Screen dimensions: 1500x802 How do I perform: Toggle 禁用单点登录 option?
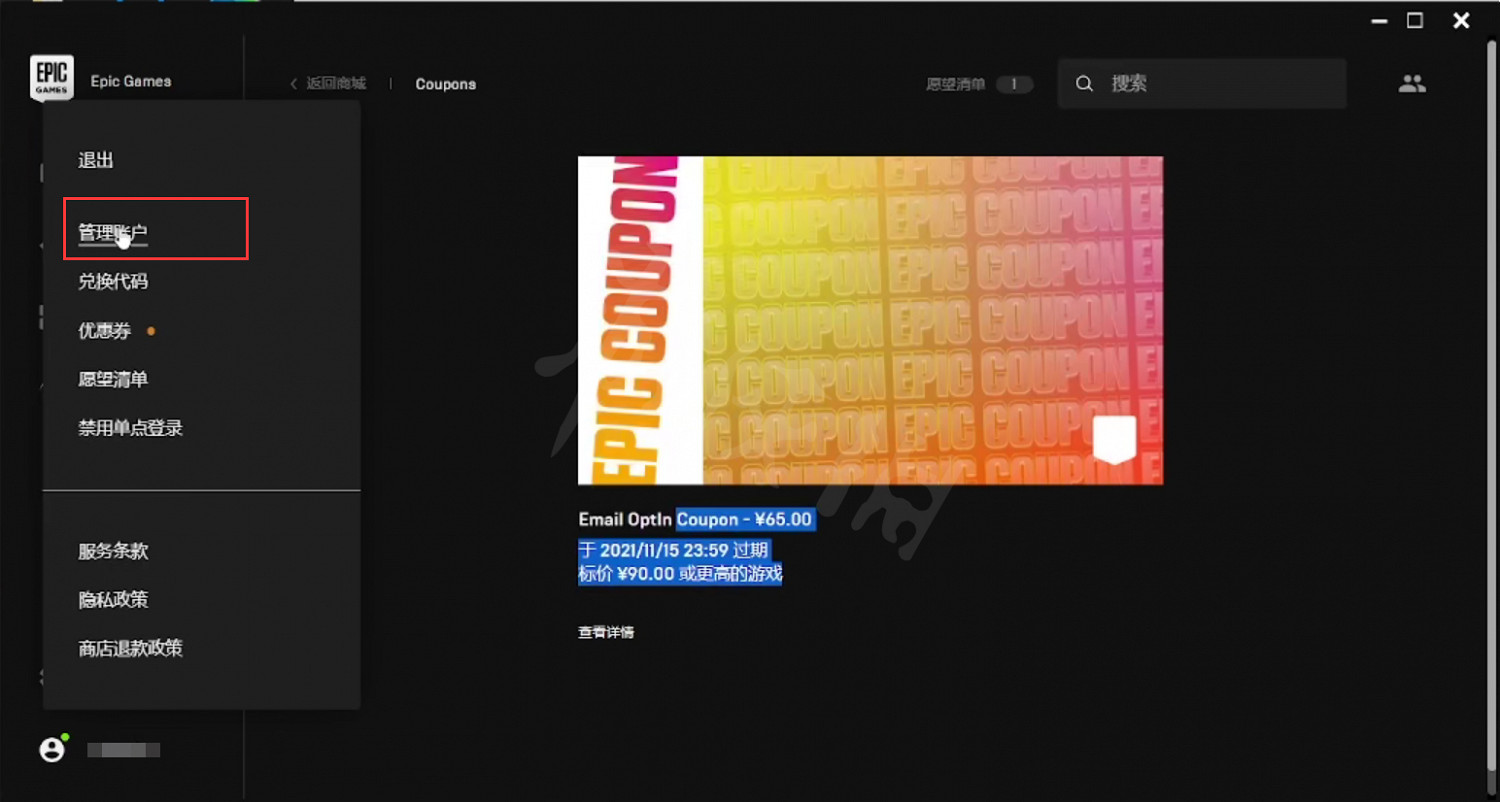pos(131,429)
